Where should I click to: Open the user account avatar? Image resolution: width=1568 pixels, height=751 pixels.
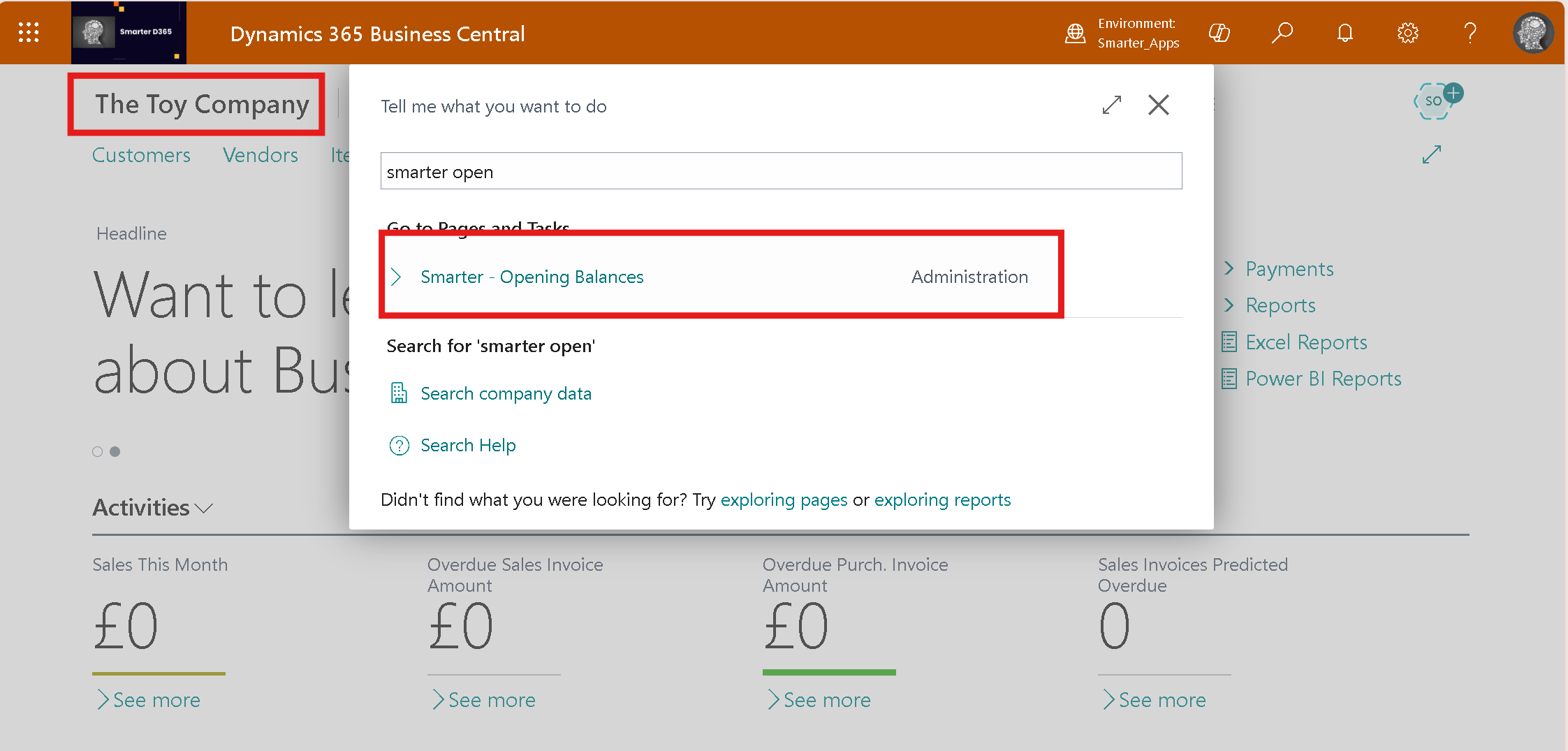click(1533, 33)
